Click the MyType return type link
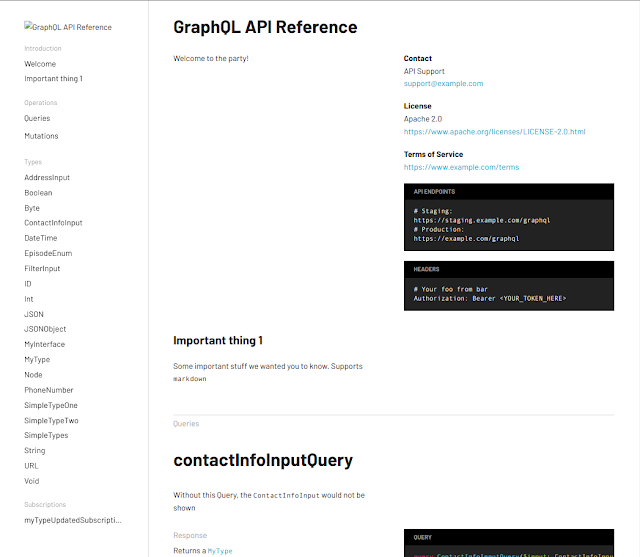Viewport: 640px width, 557px height. [x=220, y=551]
